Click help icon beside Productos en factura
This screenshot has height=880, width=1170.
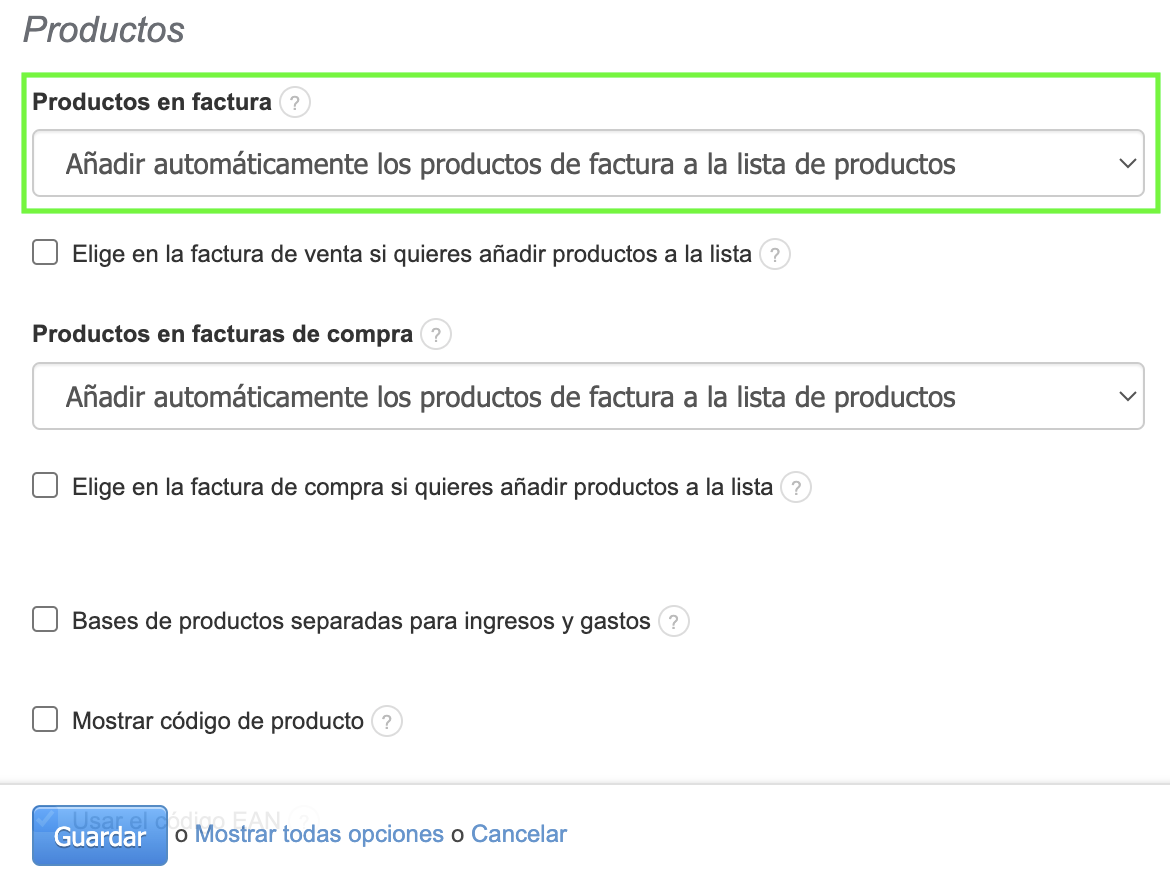coord(295,103)
